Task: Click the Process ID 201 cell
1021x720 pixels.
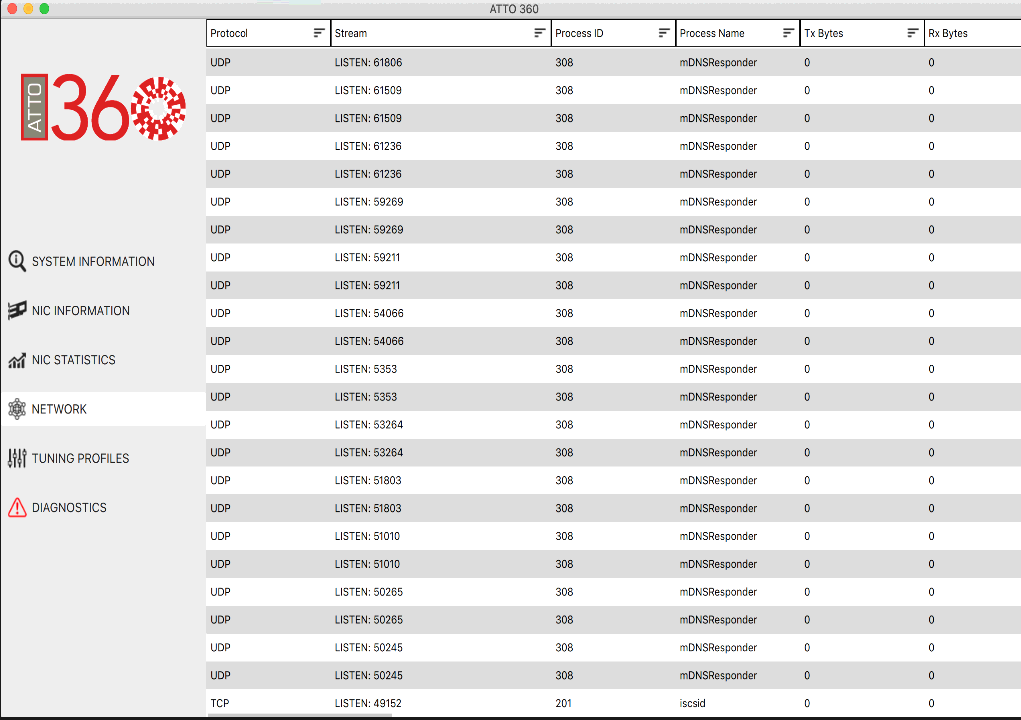Action: [x=563, y=704]
